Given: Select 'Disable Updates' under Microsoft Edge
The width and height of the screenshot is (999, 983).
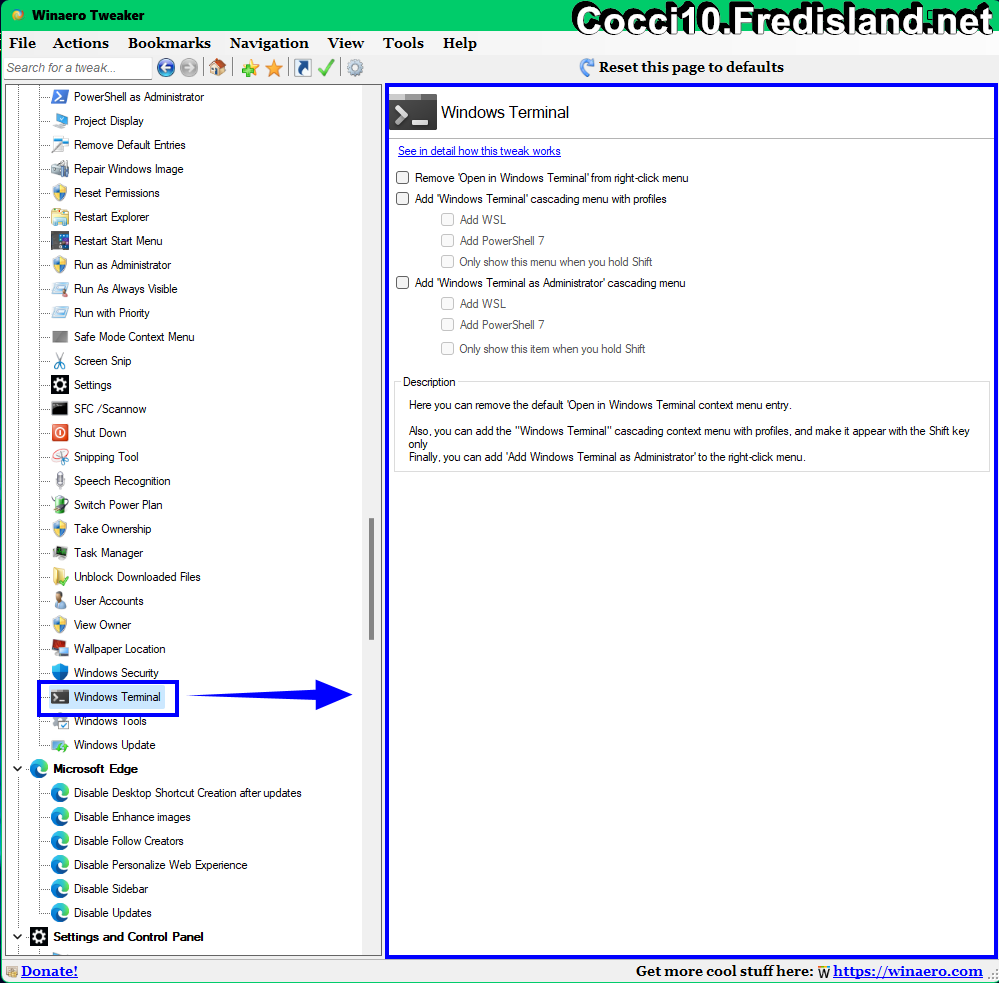Looking at the screenshot, I should [x=112, y=913].
